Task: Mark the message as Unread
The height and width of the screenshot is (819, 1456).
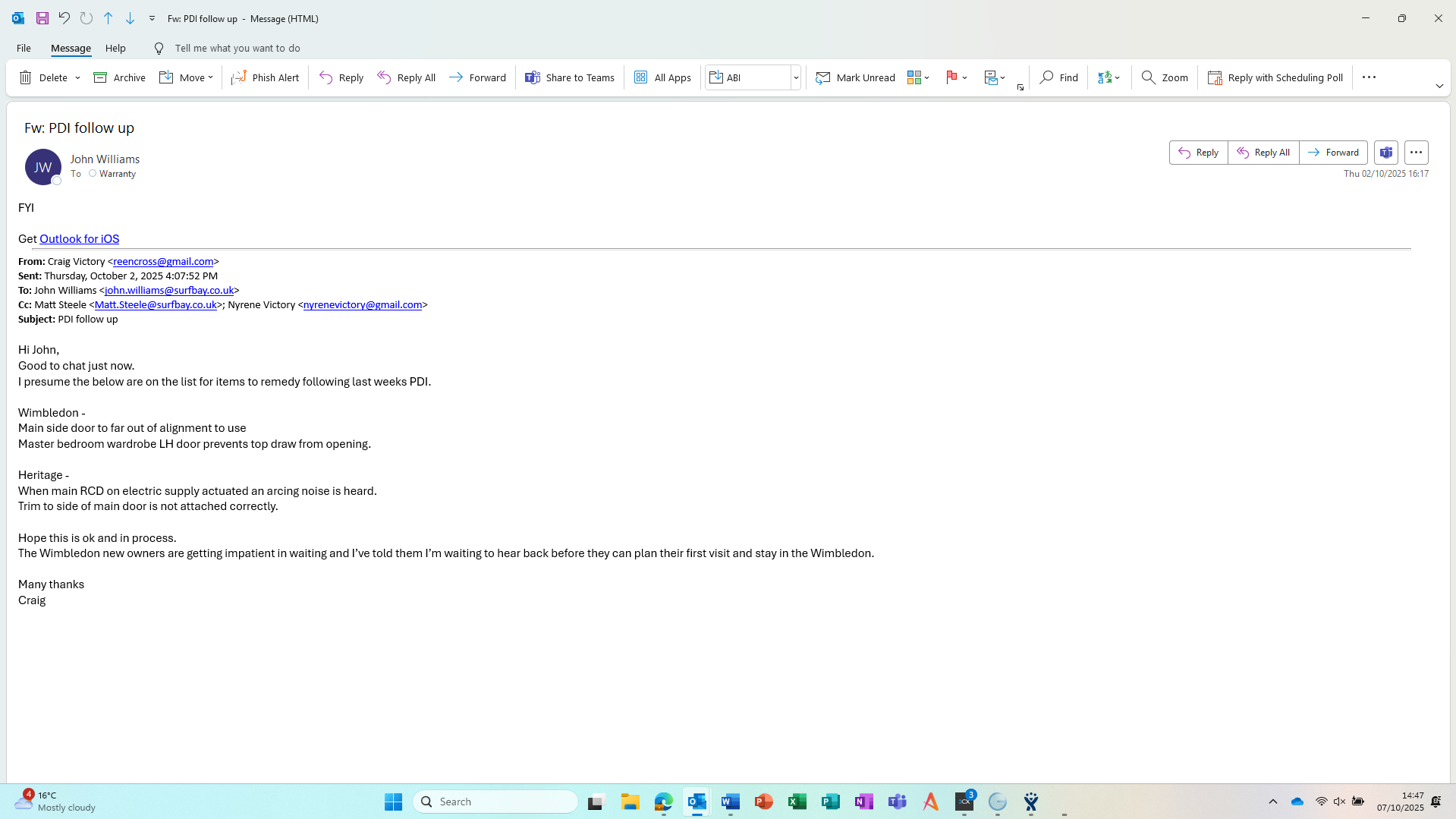Action: tap(855, 77)
